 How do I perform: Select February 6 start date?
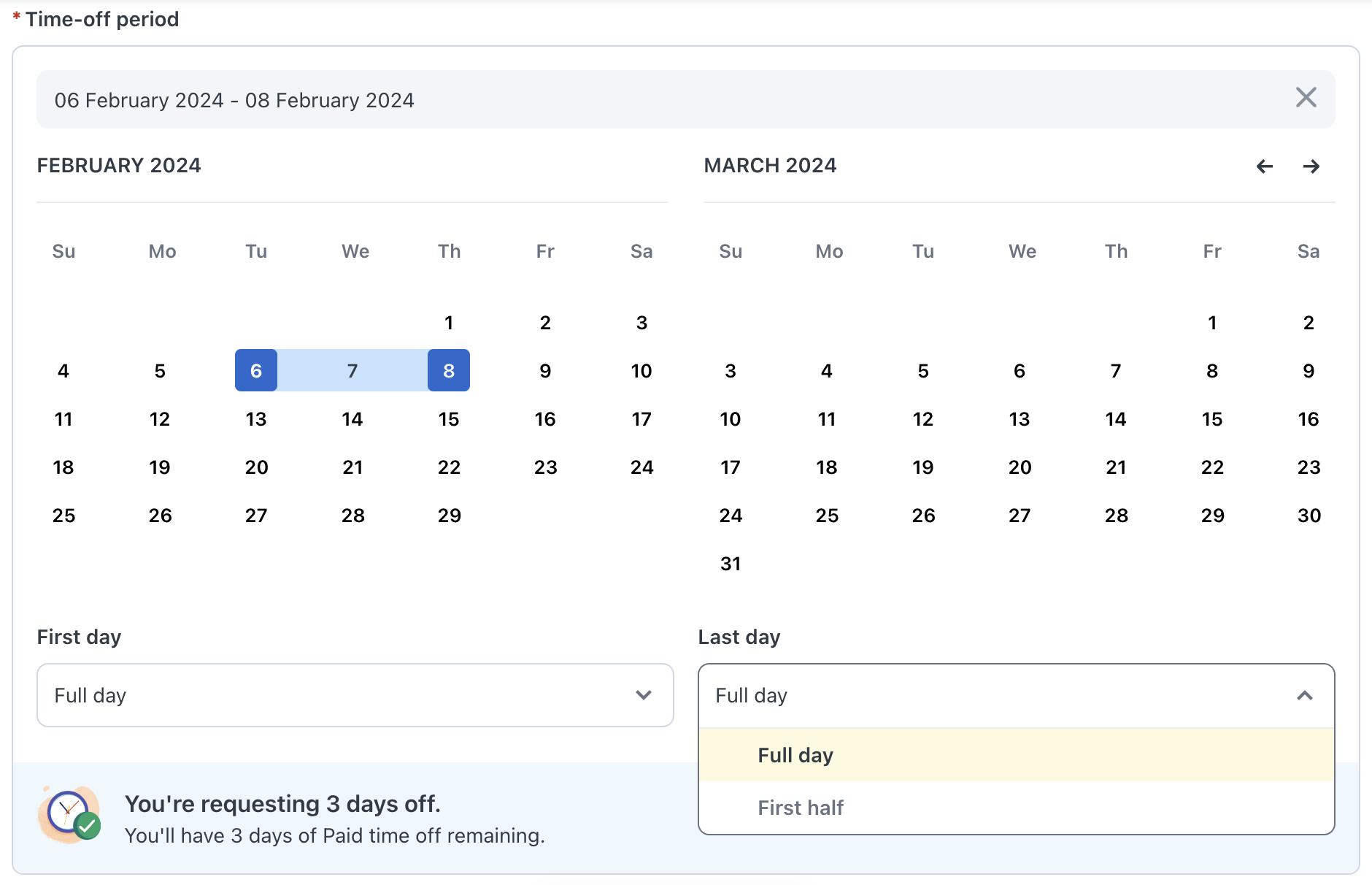pyautogui.click(x=256, y=370)
